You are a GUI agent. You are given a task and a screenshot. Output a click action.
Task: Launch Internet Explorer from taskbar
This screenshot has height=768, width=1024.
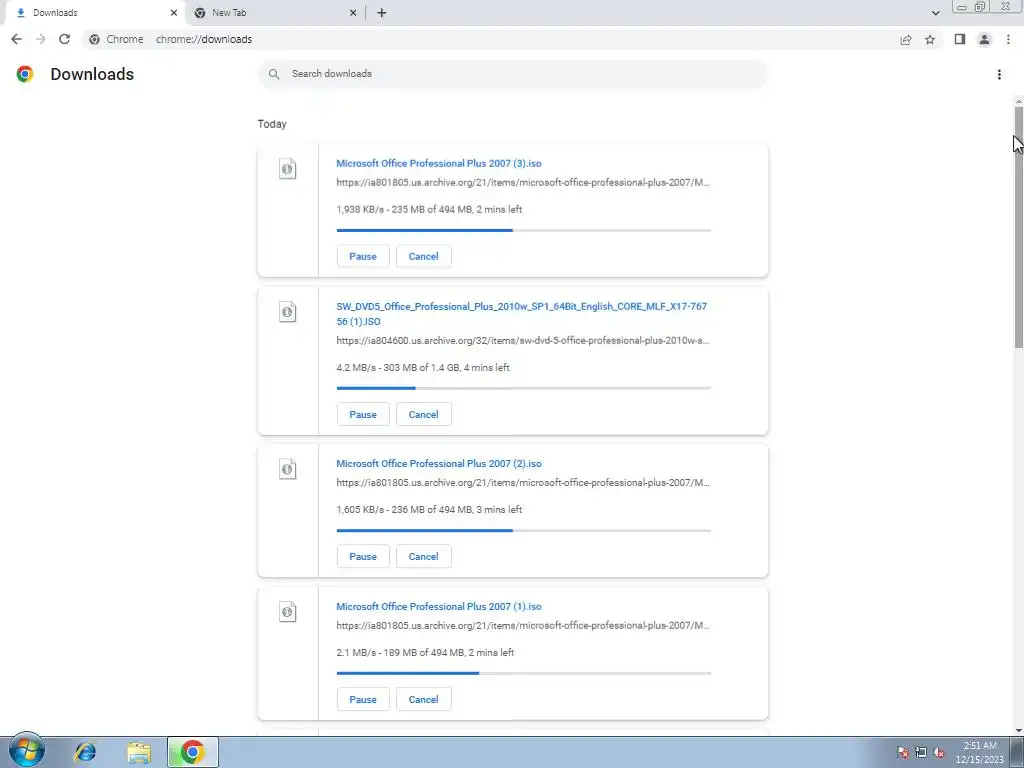pyautogui.click(x=85, y=752)
